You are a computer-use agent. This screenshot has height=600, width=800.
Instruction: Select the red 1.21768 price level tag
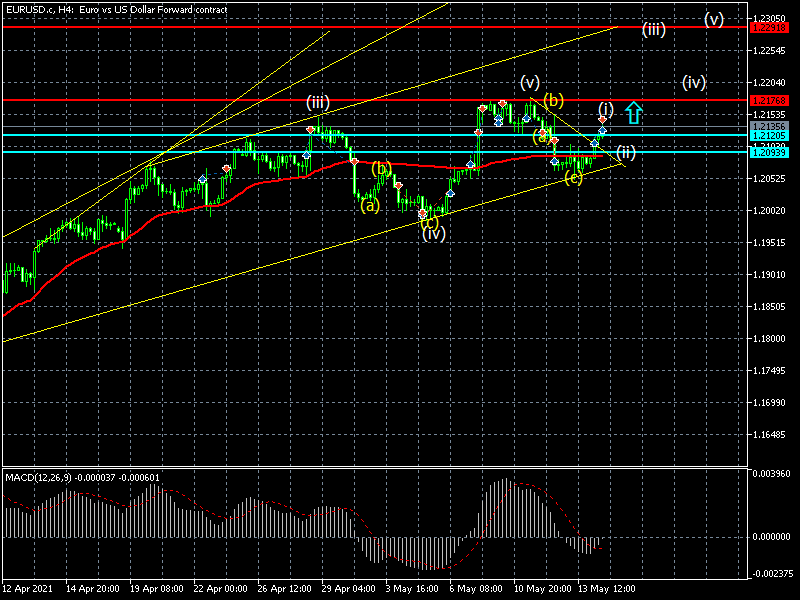[x=770, y=101]
